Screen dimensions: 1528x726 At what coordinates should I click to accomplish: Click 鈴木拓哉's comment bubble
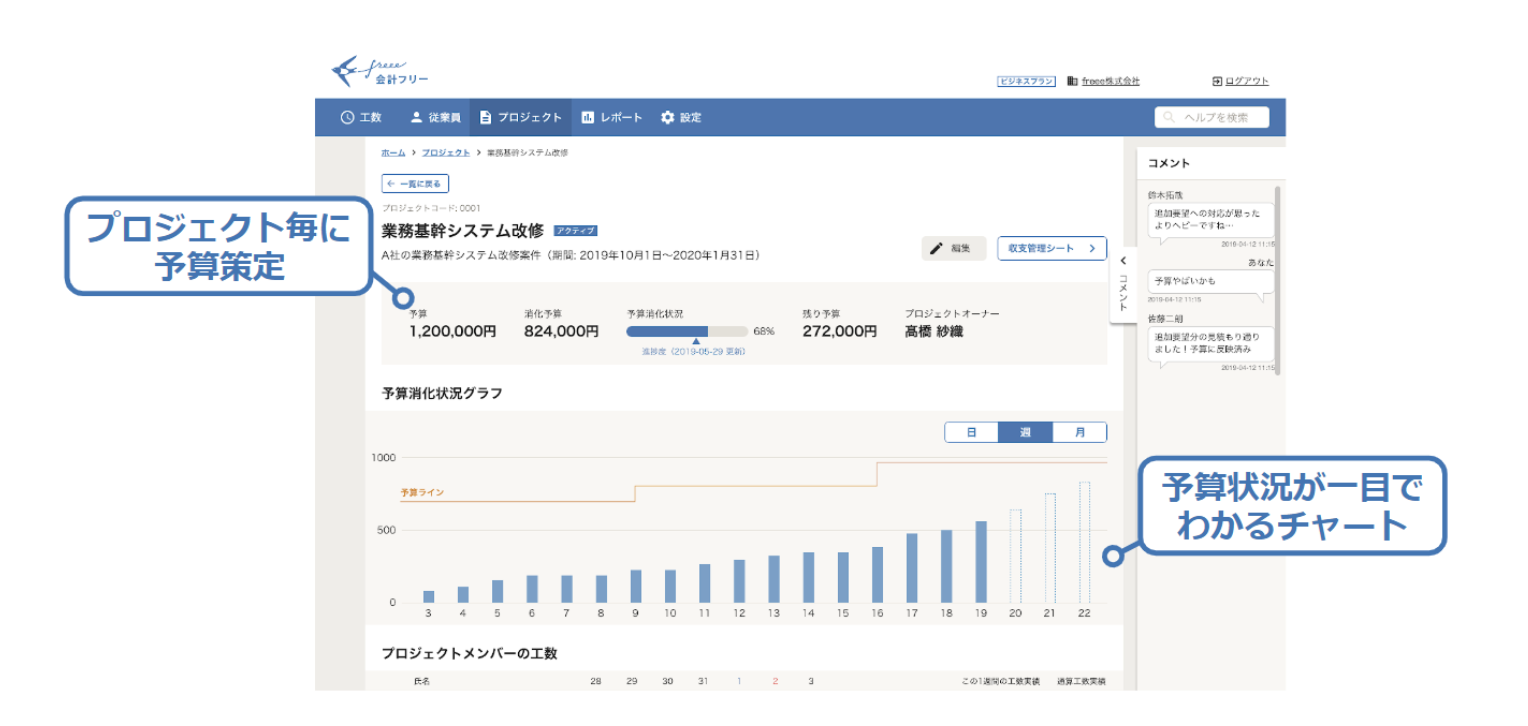tap(1210, 220)
